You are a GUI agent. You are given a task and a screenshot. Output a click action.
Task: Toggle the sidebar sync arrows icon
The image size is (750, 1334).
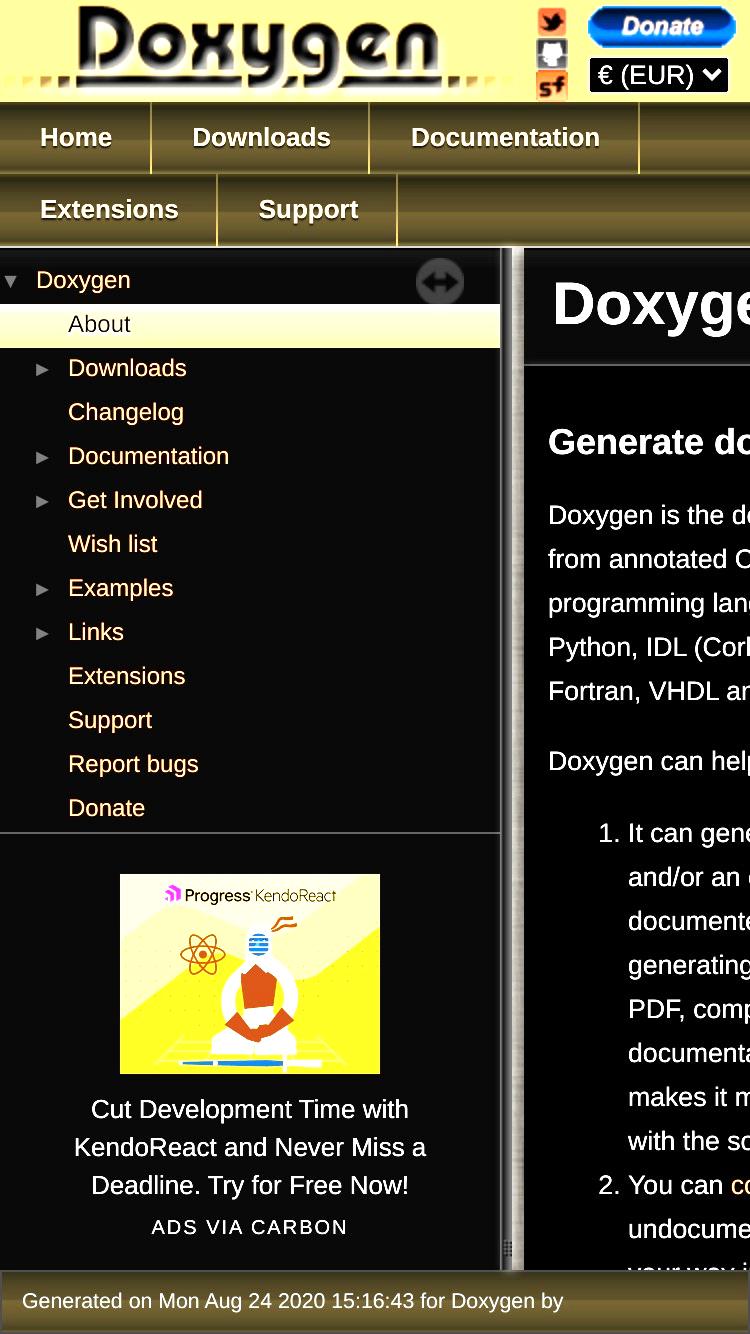440,282
